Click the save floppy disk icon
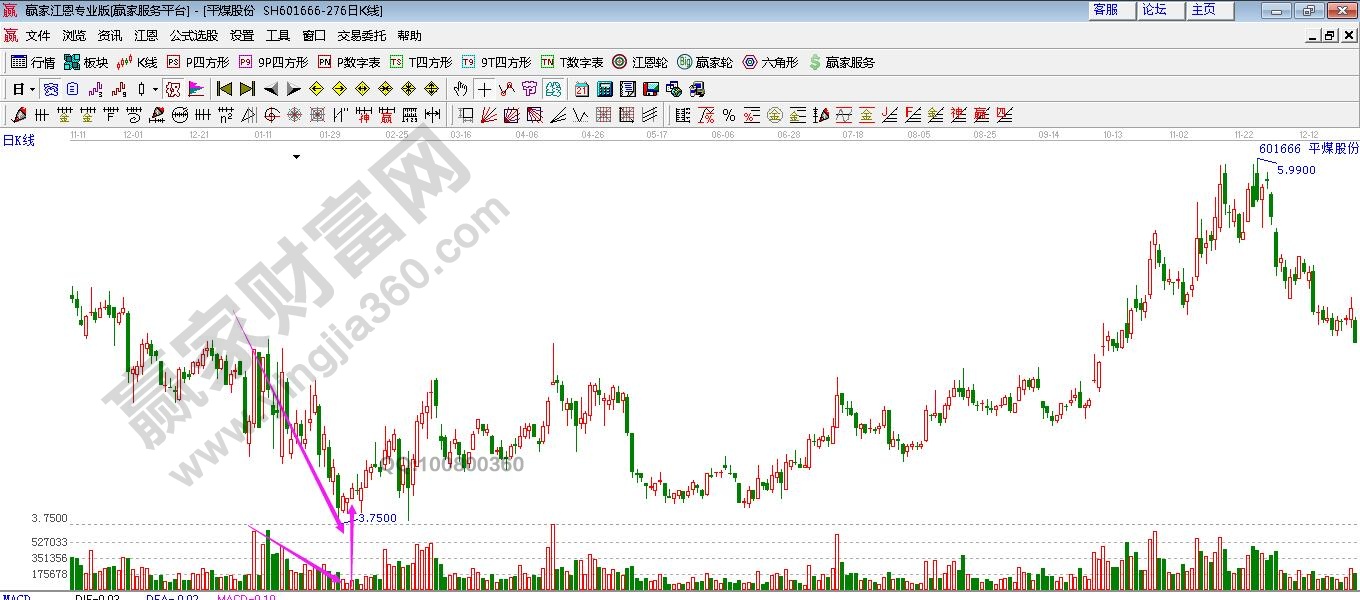Image resolution: width=1360 pixels, height=600 pixels. click(650, 89)
